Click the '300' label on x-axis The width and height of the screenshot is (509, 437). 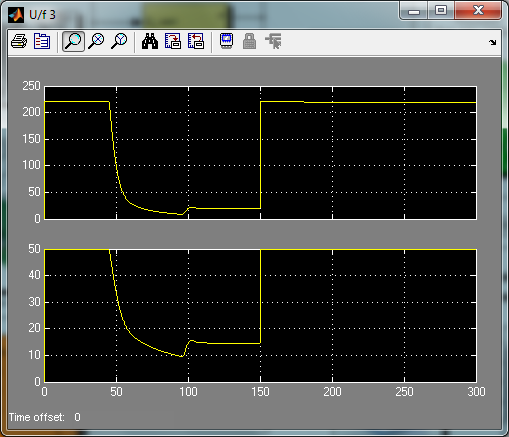point(476,392)
